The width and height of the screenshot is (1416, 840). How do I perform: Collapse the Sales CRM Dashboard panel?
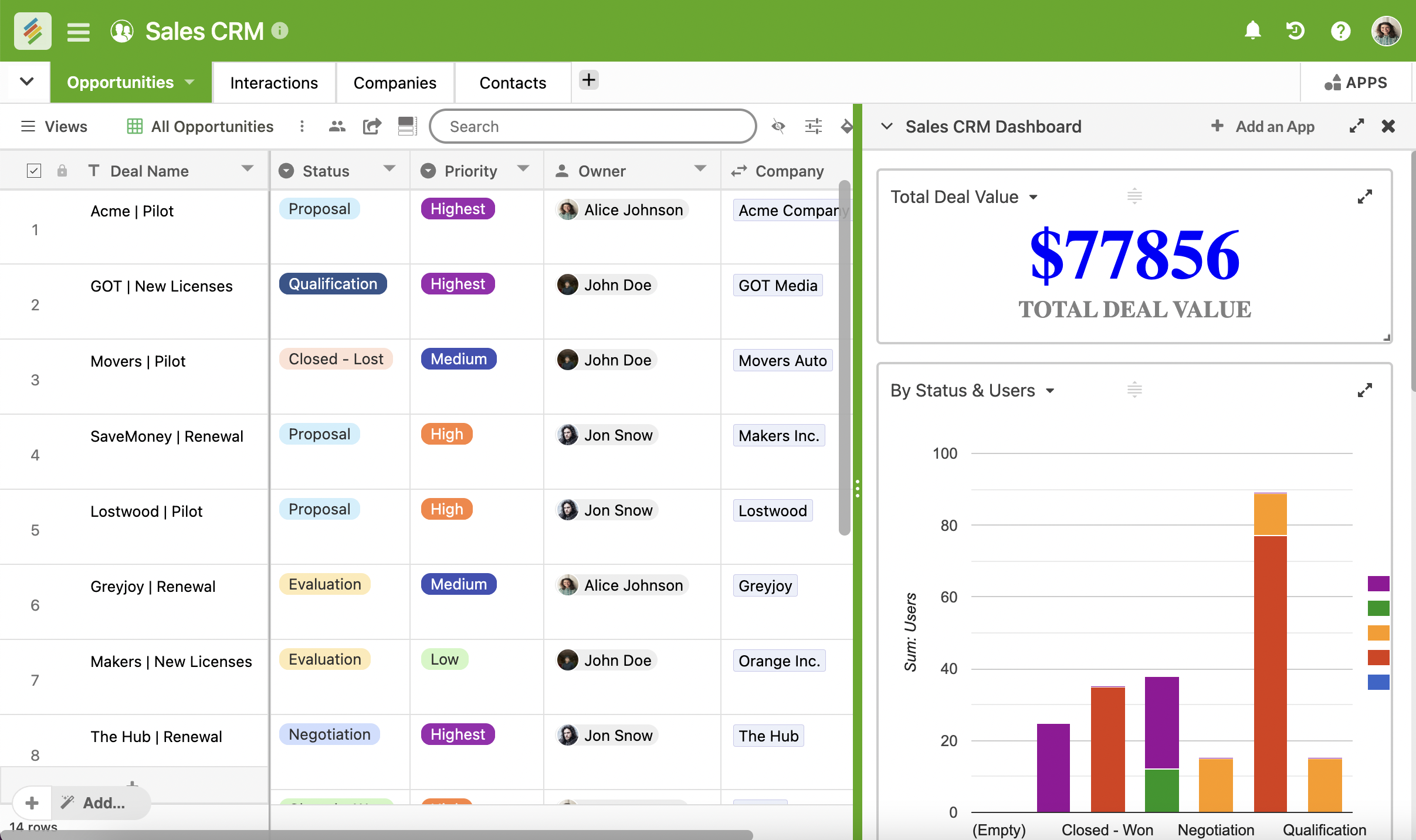pyautogui.click(x=887, y=126)
